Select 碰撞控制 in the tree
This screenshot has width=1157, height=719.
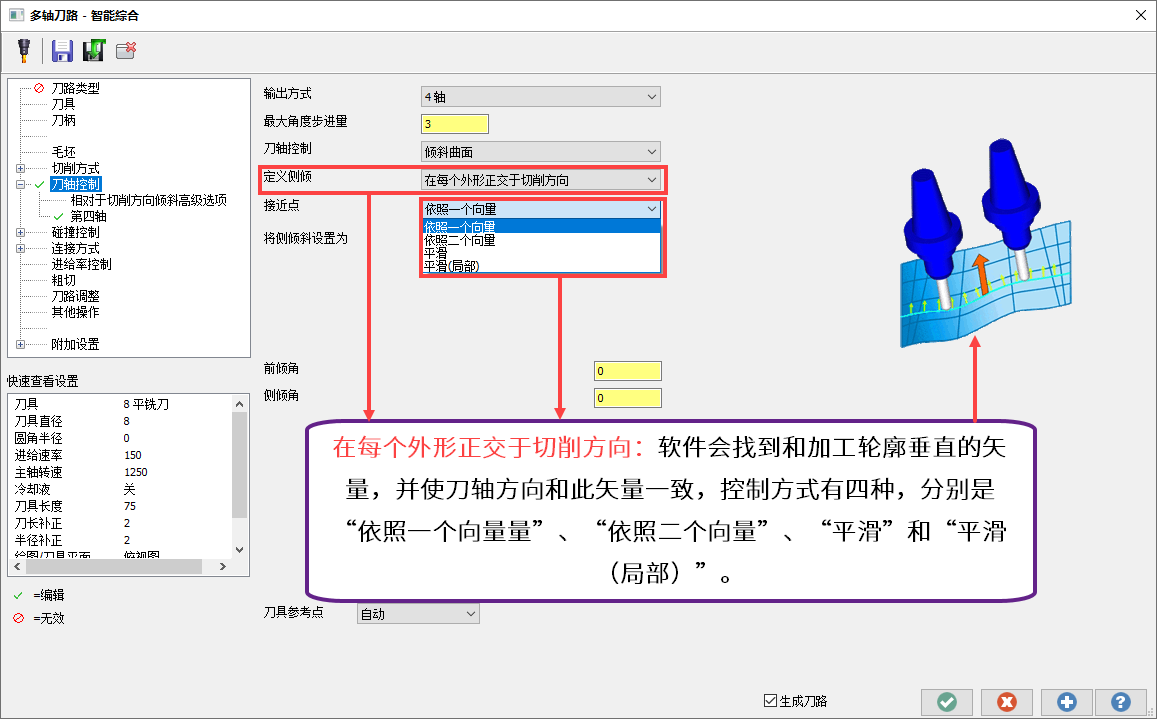tap(75, 233)
